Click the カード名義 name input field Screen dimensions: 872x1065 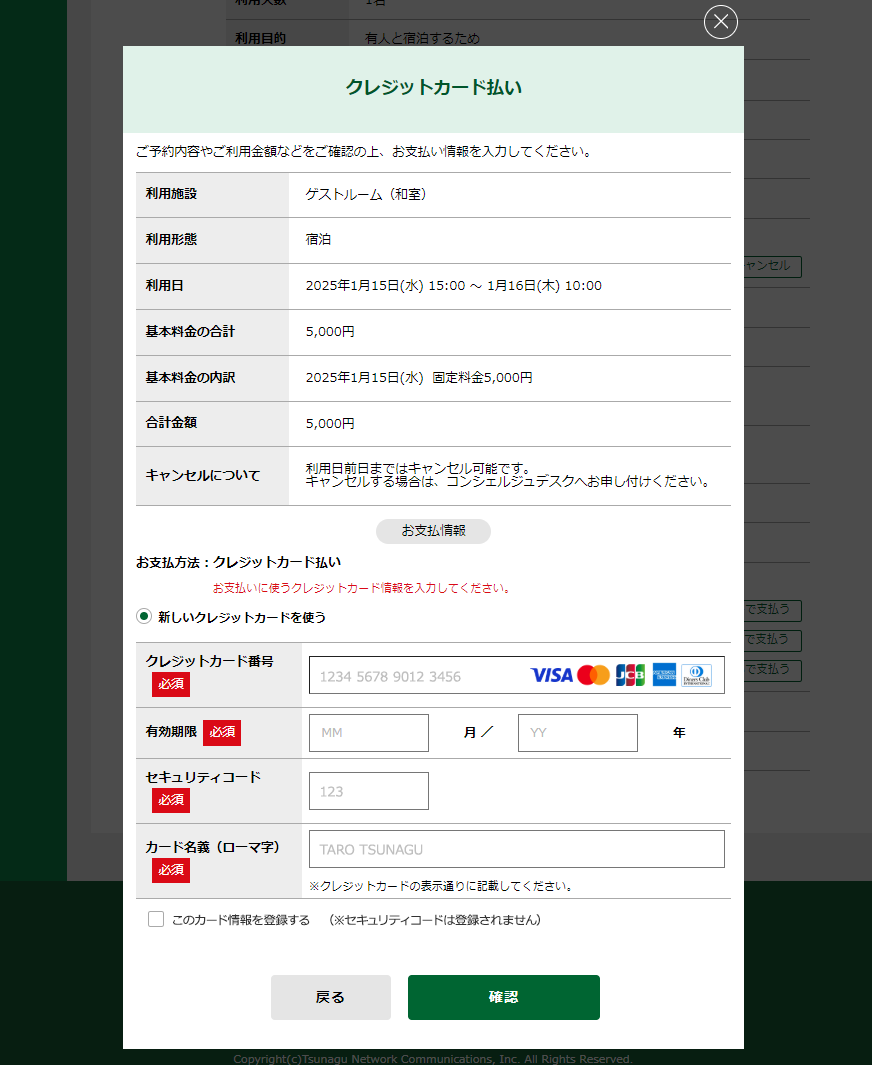click(x=516, y=849)
